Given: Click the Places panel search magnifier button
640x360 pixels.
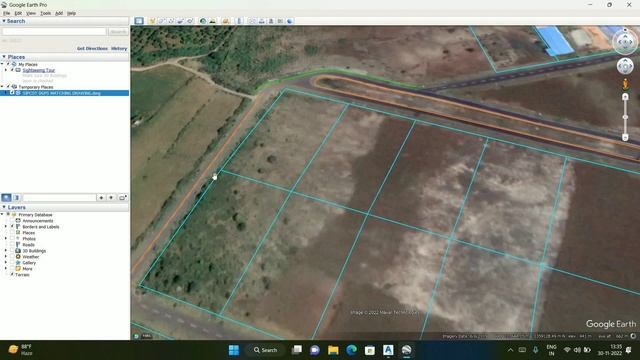Looking at the screenshot, I should 7,198.
